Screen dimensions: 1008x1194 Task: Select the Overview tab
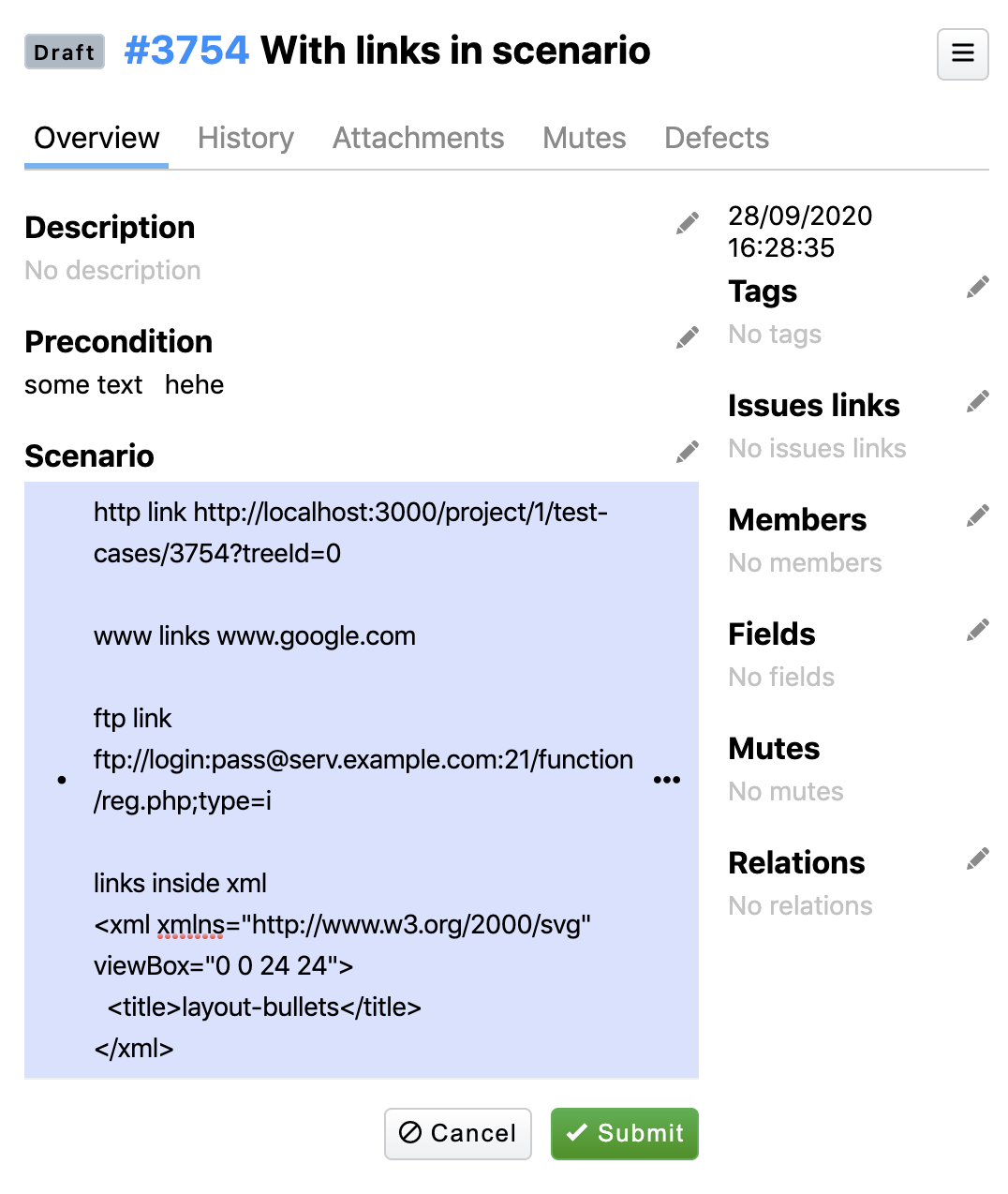coord(96,138)
